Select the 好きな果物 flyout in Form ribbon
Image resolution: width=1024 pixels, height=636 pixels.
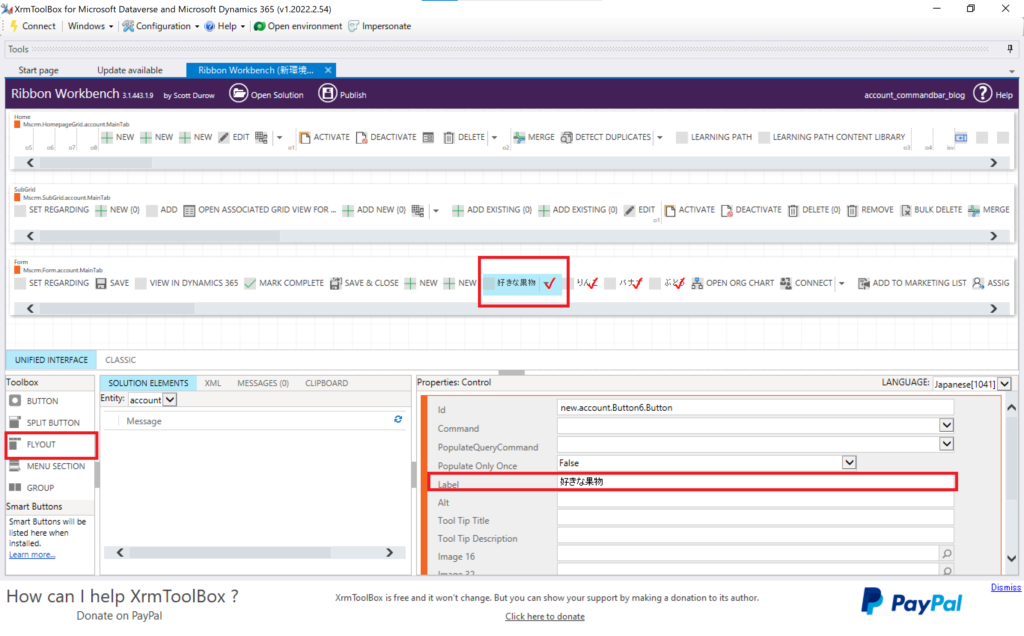[x=522, y=283]
